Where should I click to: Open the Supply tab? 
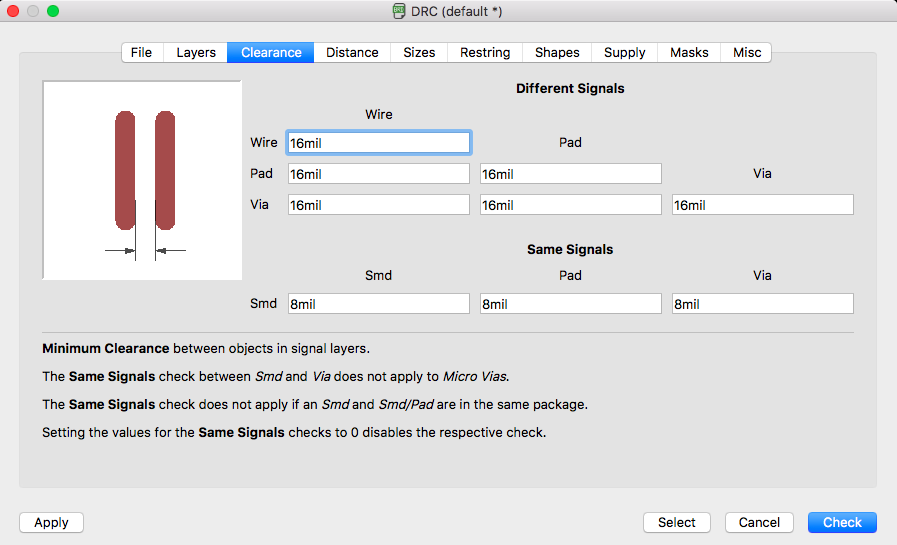tap(625, 53)
